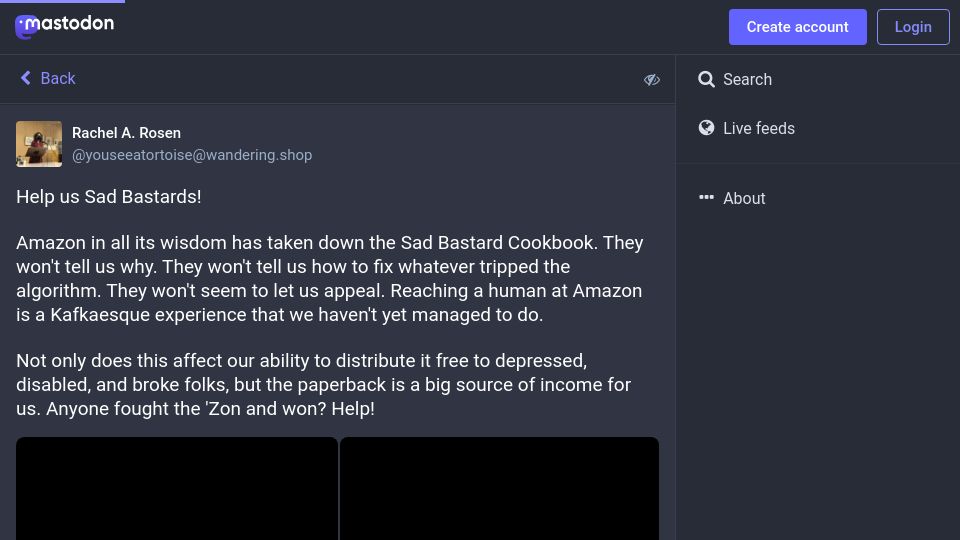This screenshot has height=540, width=960.
Task: Toggle media visibility eye icon
Action: pyautogui.click(x=651, y=80)
